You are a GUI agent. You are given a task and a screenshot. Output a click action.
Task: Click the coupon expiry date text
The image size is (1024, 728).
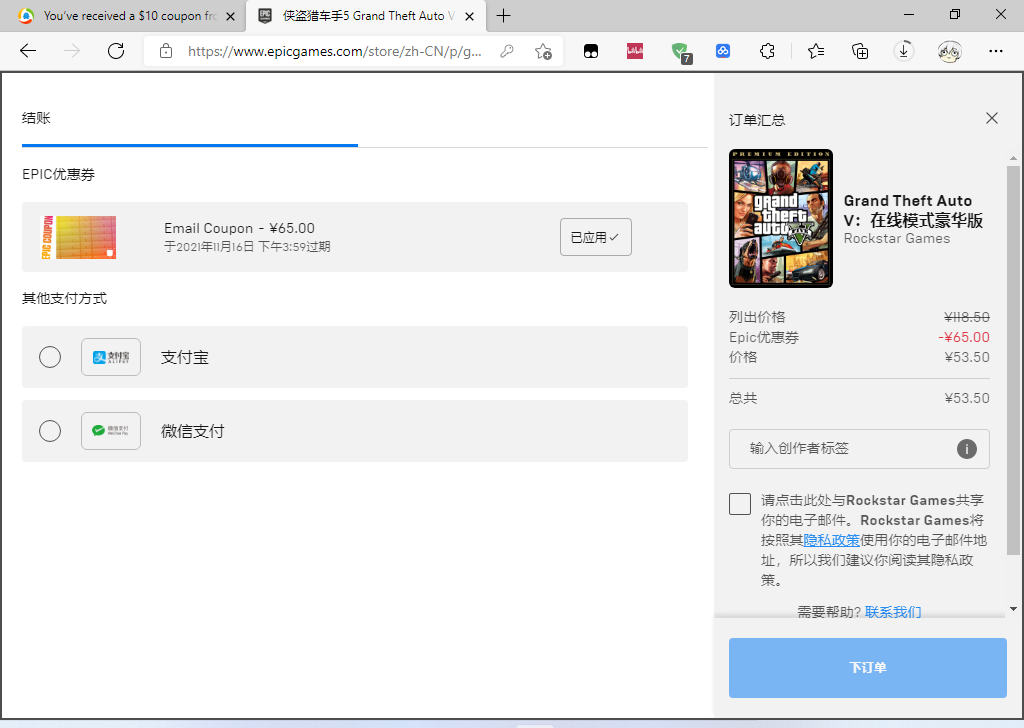pos(247,247)
